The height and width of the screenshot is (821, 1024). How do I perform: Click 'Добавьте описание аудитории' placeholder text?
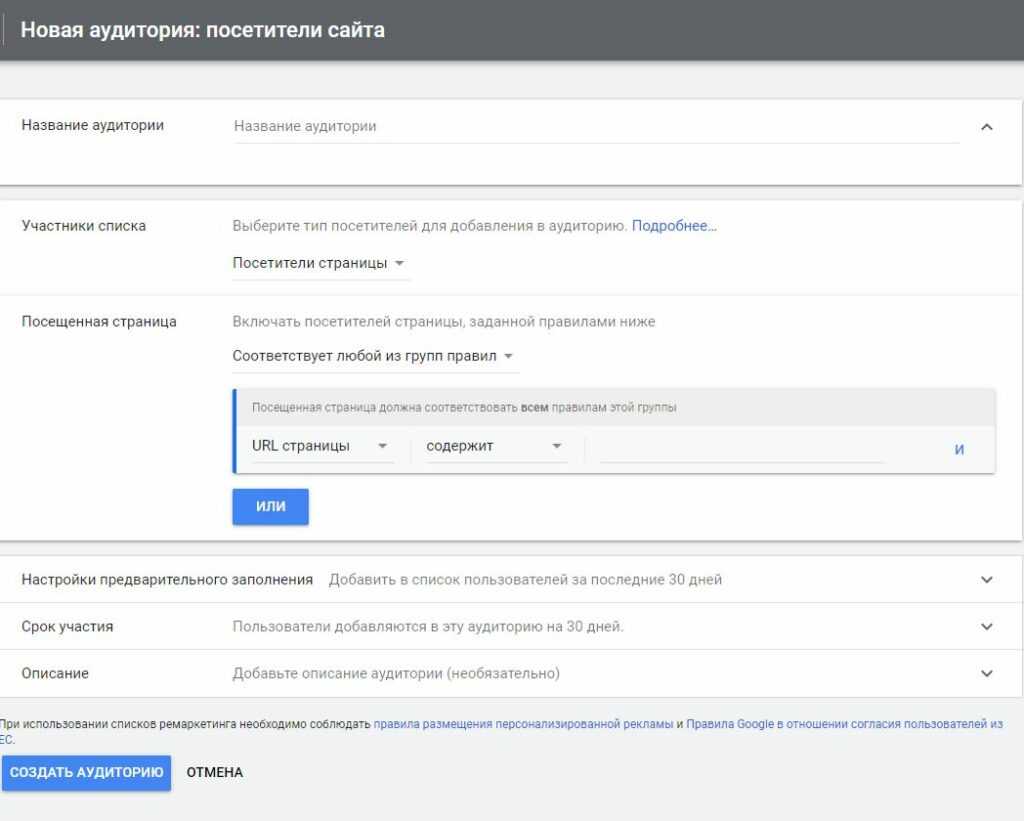pos(396,674)
